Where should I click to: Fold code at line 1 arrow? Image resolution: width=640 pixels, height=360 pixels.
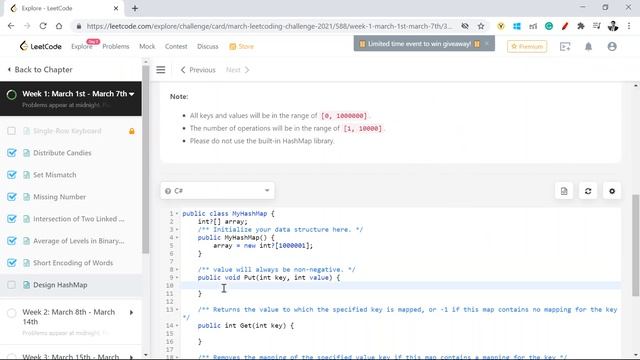point(177,213)
